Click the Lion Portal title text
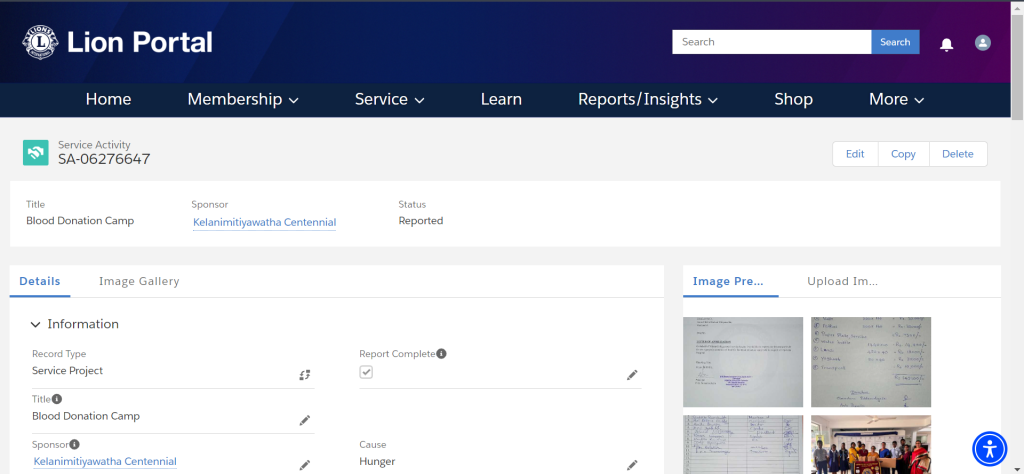This screenshot has width=1024, height=474. point(140,42)
